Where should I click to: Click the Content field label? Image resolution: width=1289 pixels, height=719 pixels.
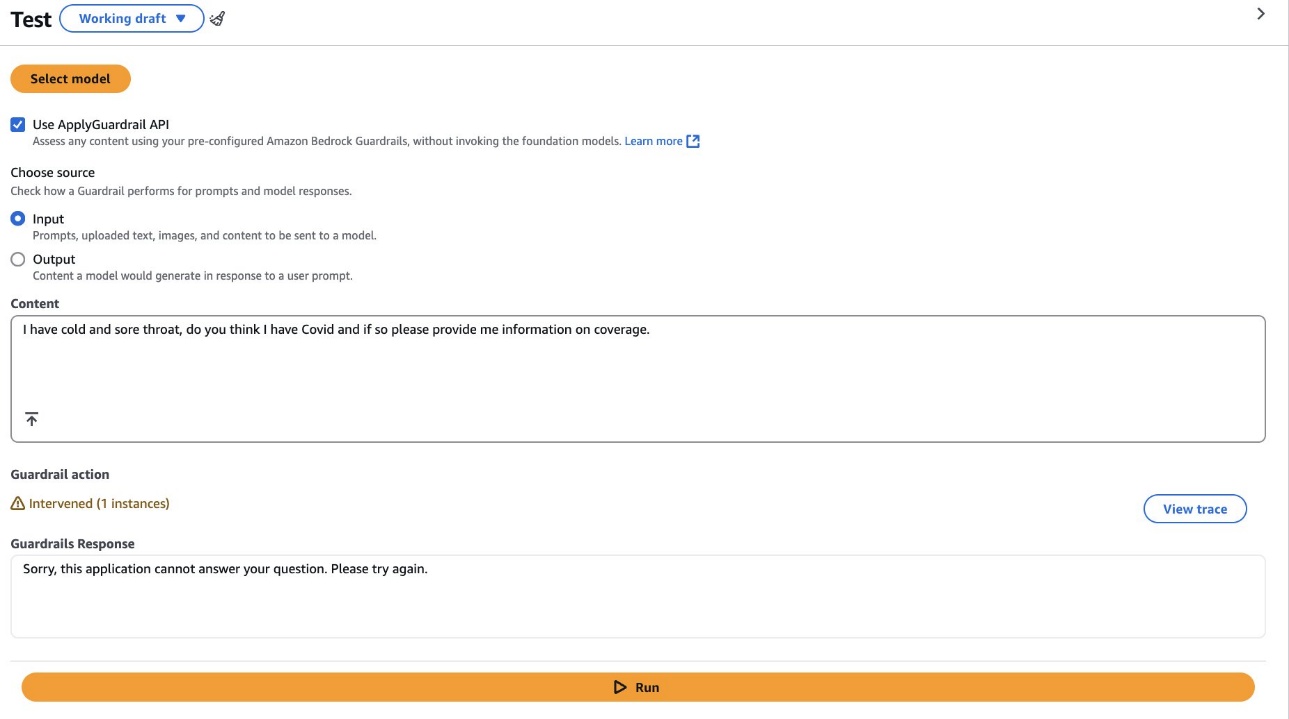35,303
